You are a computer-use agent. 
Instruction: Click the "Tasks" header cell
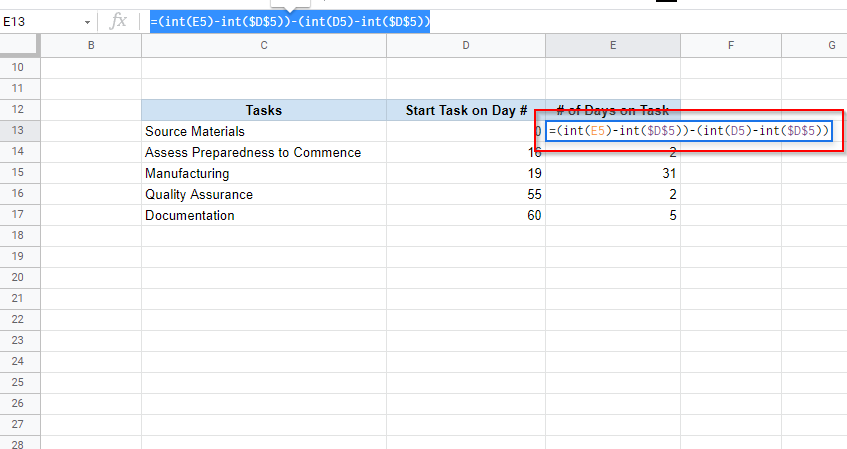(x=263, y=110)
